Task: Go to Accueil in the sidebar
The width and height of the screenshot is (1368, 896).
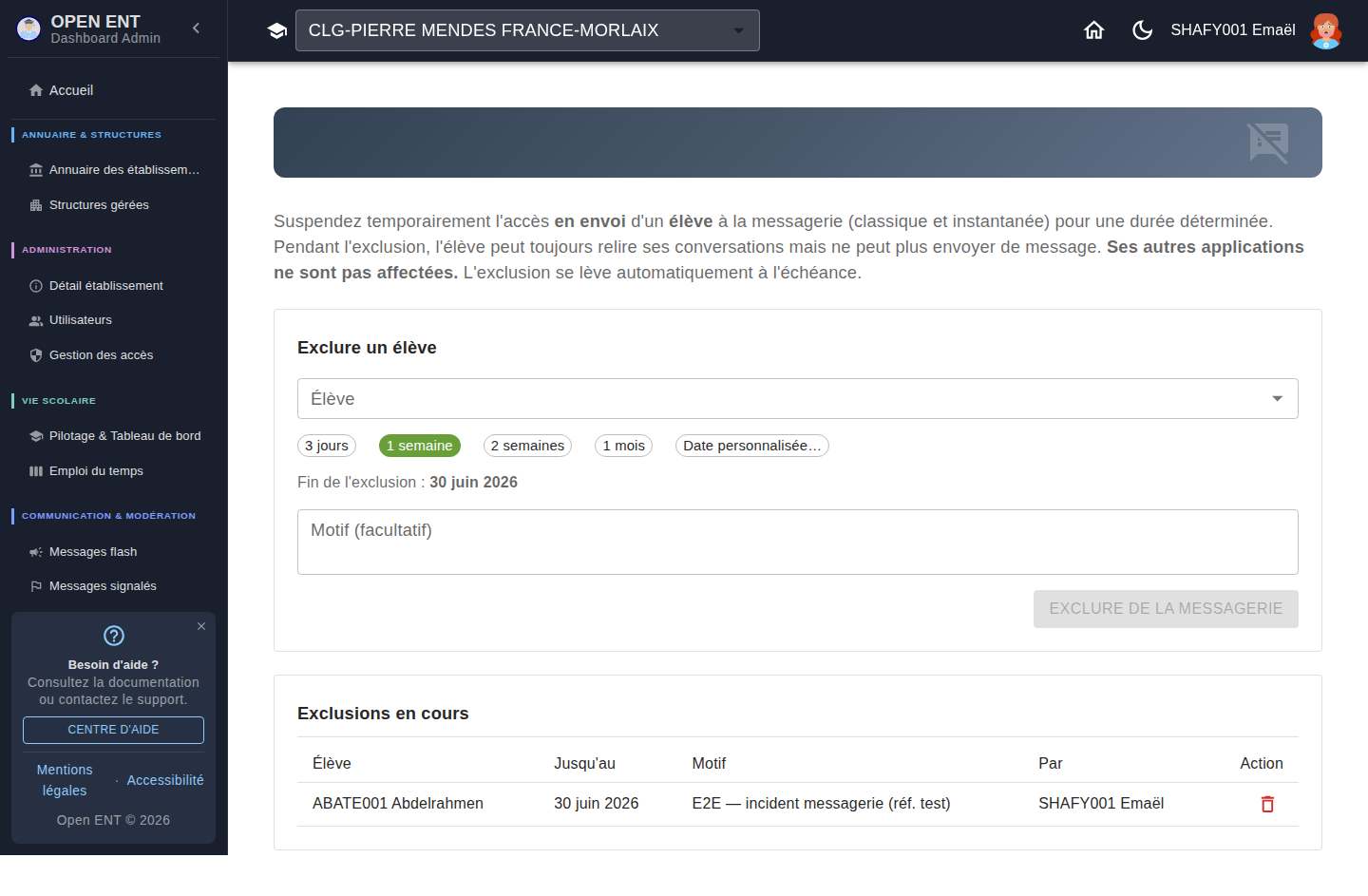Action: pos(113,90)
